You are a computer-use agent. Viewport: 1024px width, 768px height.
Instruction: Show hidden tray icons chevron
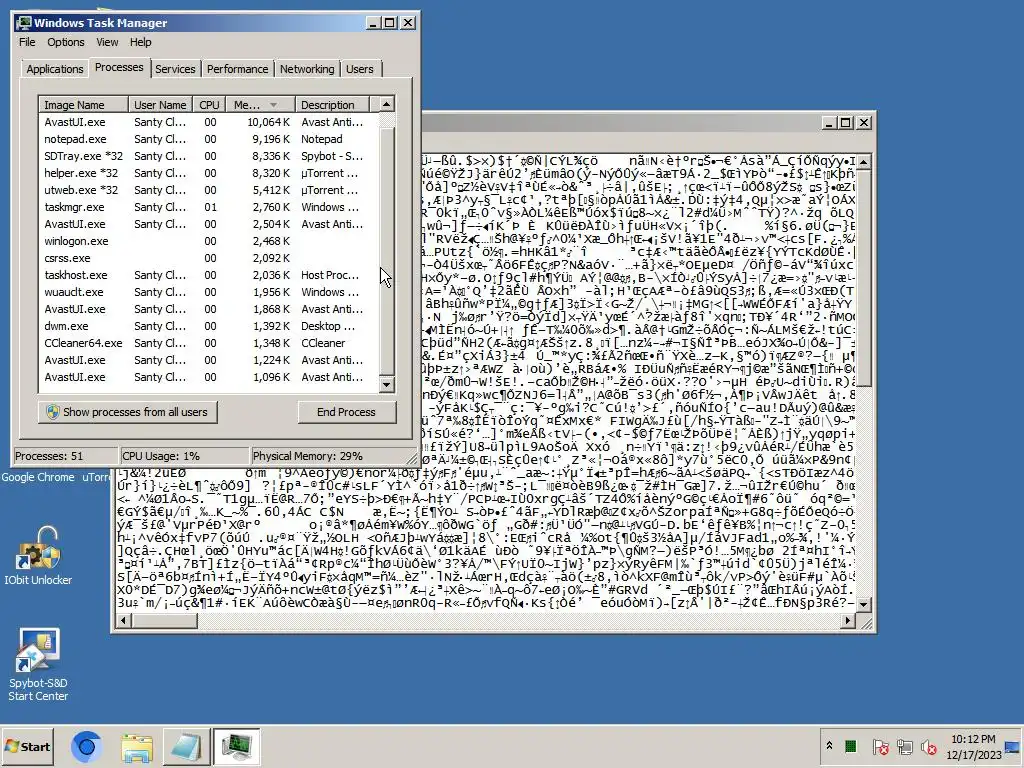(x=829, y=746)
